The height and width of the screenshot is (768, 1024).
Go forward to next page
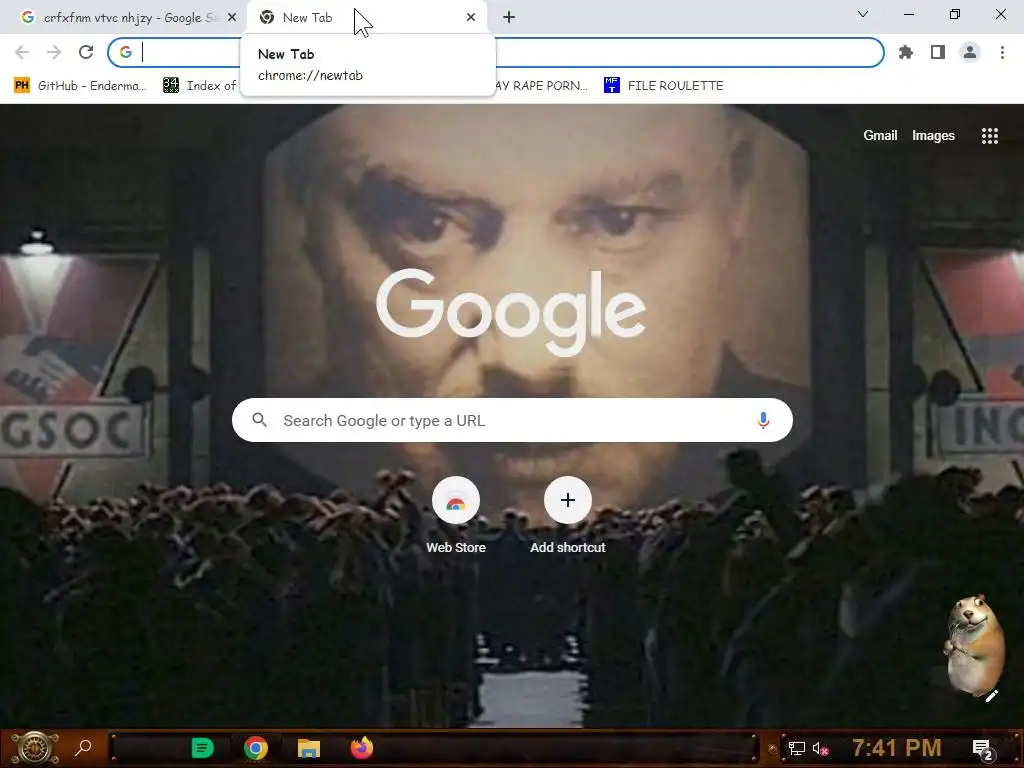[x=54, y=52]
